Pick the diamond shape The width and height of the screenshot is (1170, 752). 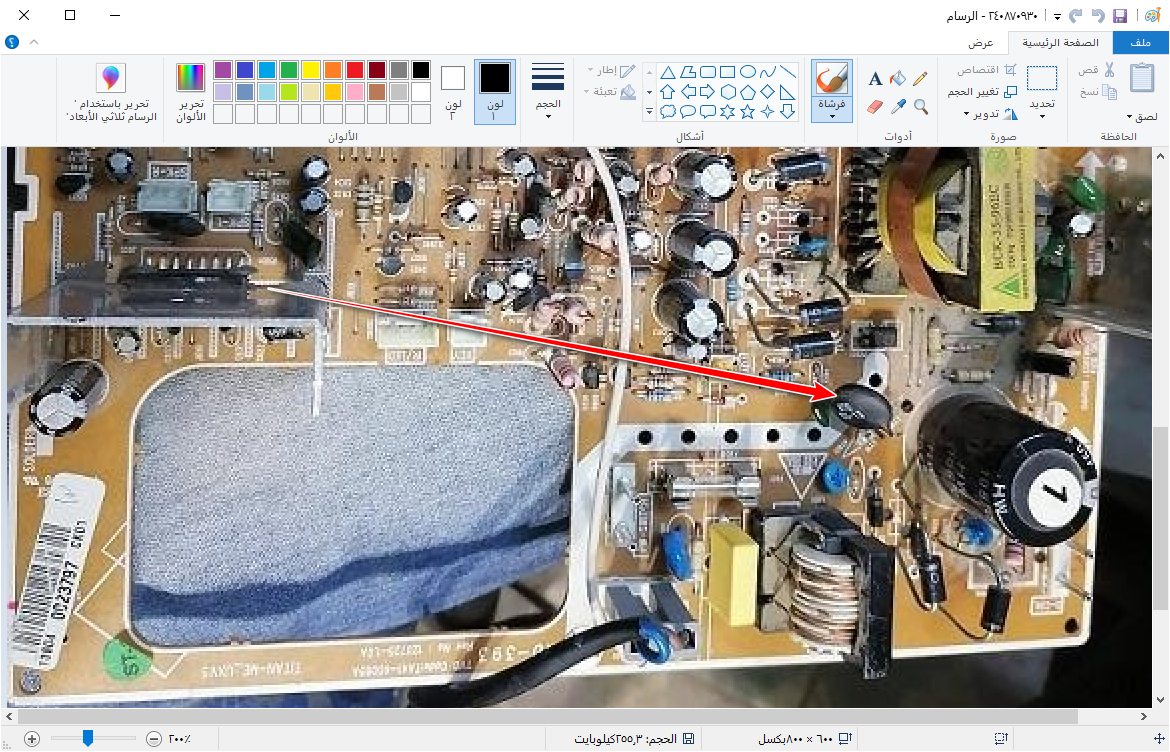click(x=767, y=92)
